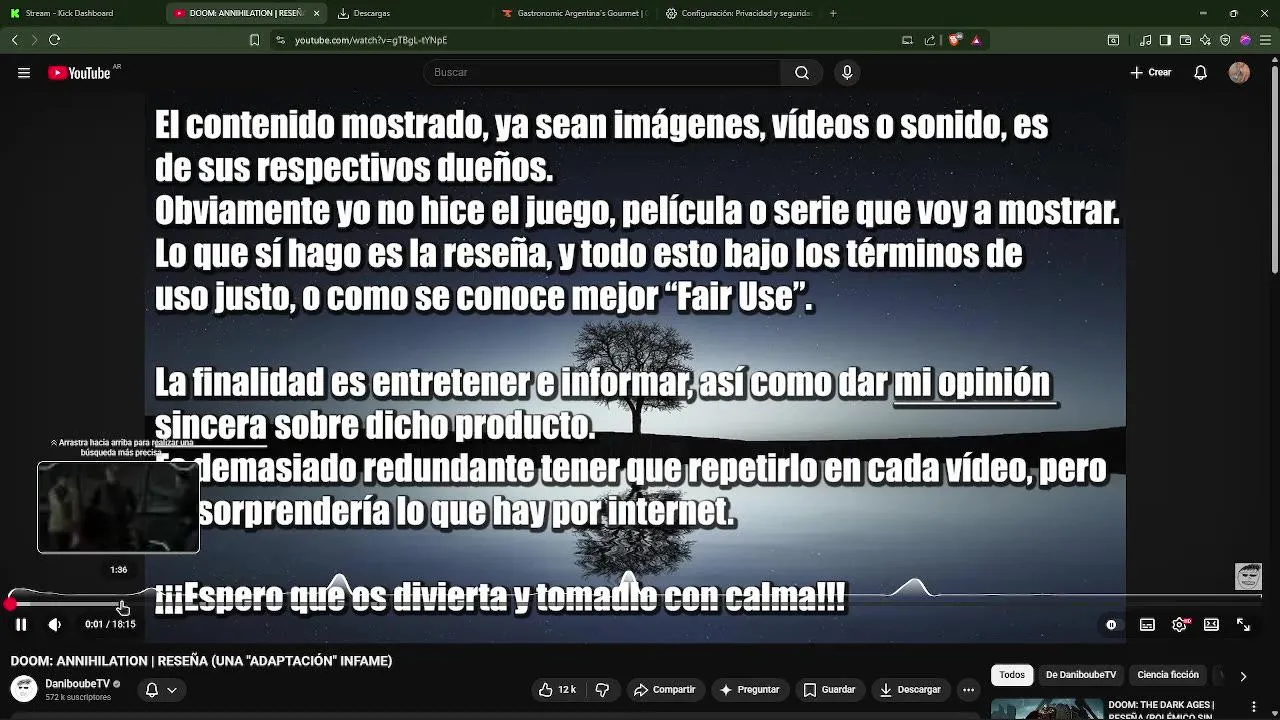Bookmark this page icon
Viewport: 1280px width, 720px height.
tap(254, 40)
